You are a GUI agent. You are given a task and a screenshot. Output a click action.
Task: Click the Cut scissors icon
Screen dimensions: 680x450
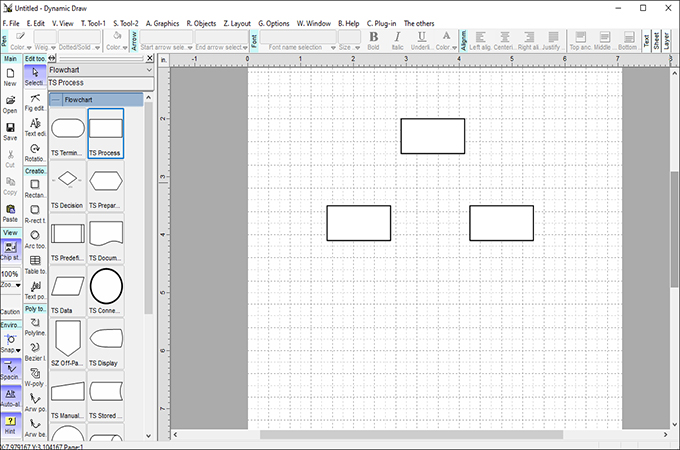[x=10, y=159]
